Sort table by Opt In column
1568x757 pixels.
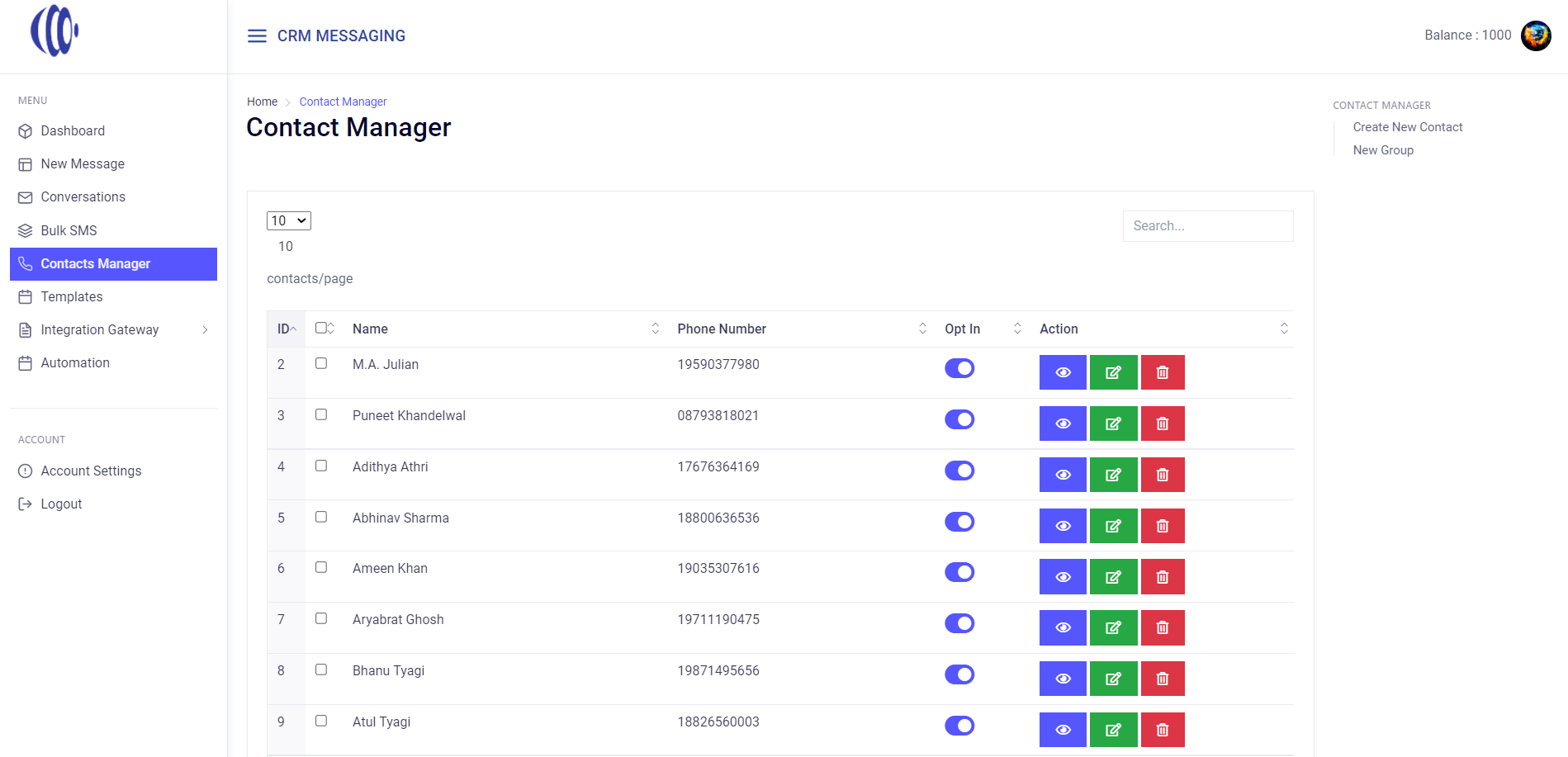click(983, 329)
